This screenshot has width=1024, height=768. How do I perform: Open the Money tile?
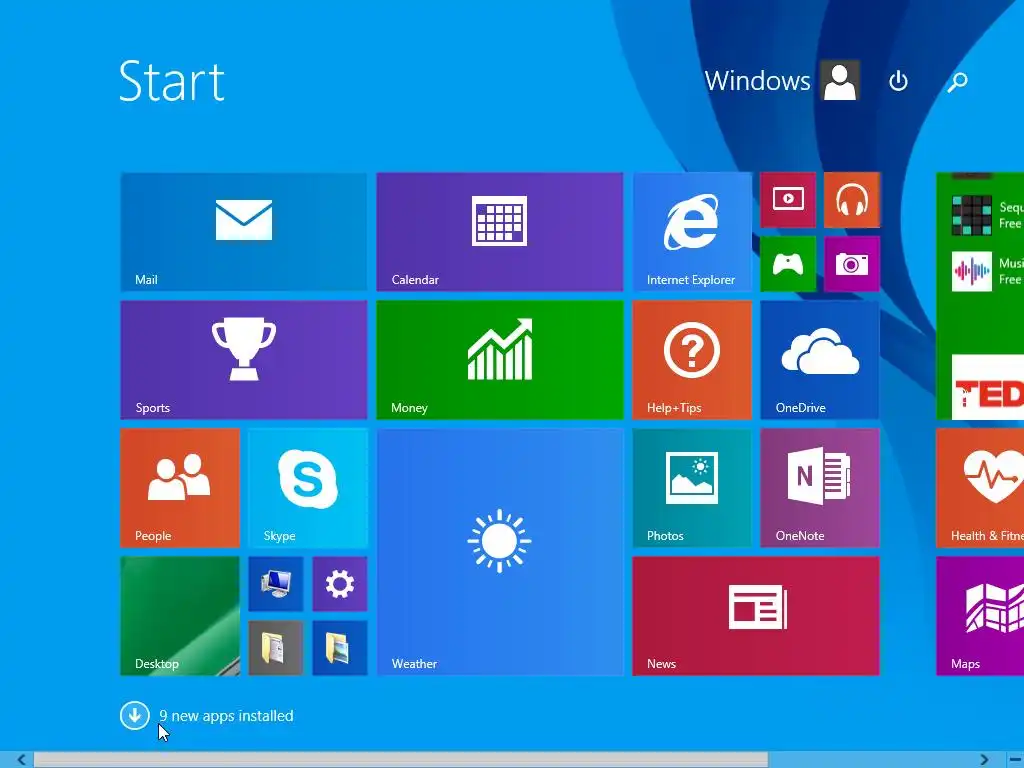tap(500, 360)
